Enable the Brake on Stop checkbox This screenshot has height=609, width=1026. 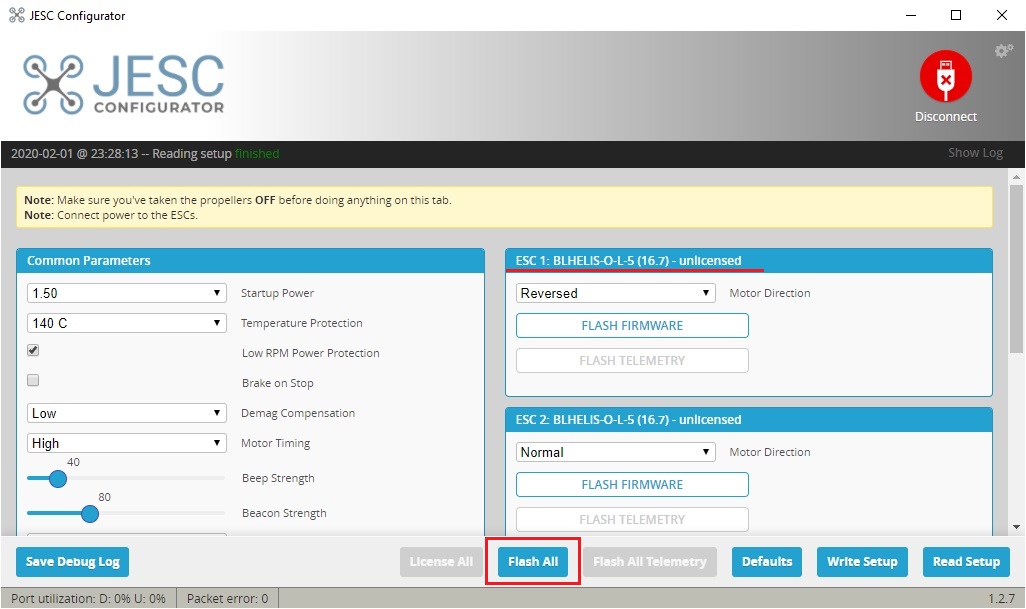pyautogui.click(x=33, y=380)
